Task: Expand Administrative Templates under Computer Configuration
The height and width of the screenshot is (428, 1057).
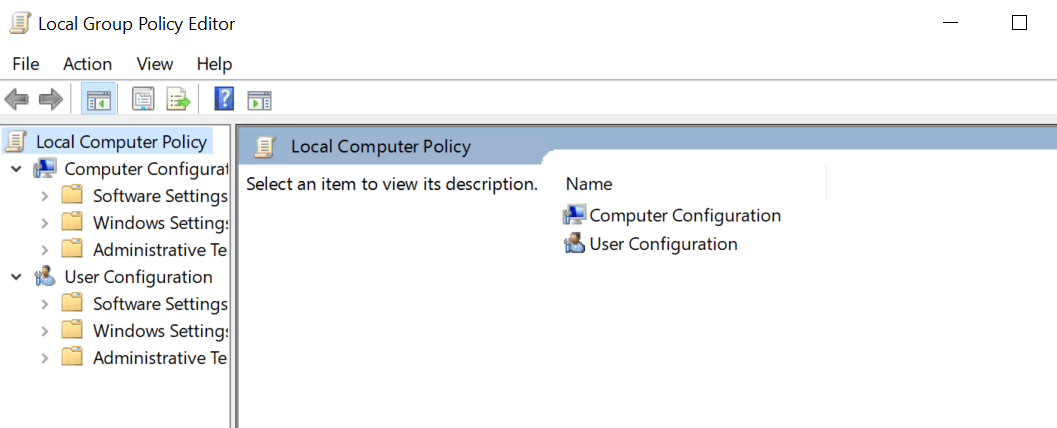Action: [45, 250]
